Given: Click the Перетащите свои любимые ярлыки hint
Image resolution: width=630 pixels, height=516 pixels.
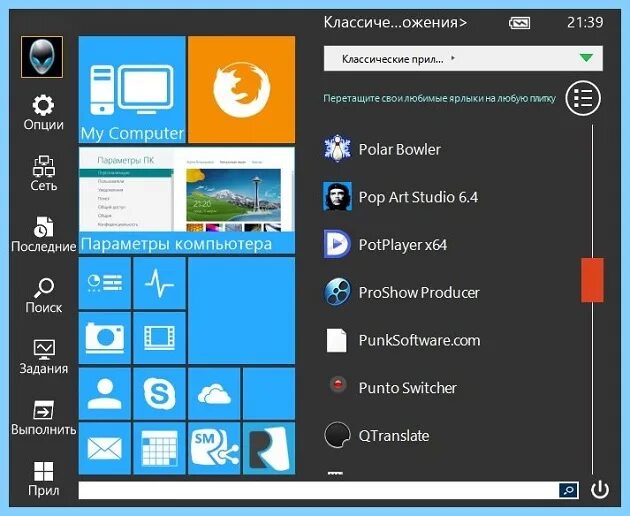Looking at the screenshot, I should pyautogui.click(x=440, y=98).
